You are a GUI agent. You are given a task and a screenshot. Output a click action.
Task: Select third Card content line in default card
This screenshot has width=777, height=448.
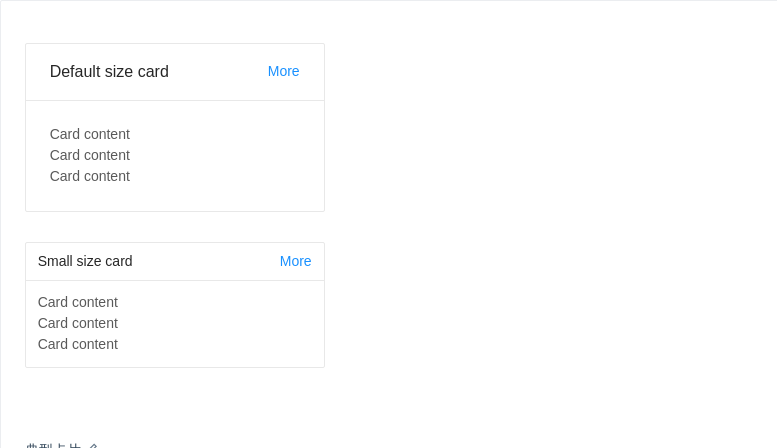pos(90,176)
